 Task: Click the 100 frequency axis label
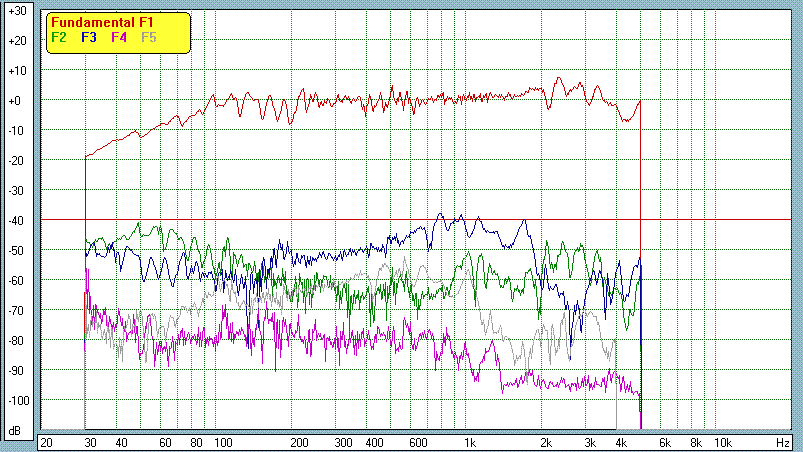click(x=223, y=443)
